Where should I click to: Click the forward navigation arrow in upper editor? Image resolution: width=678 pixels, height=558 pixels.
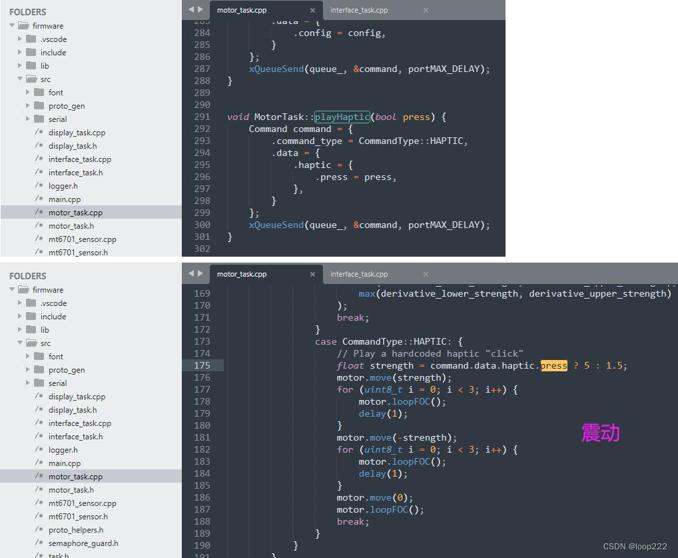coord(200,9)
